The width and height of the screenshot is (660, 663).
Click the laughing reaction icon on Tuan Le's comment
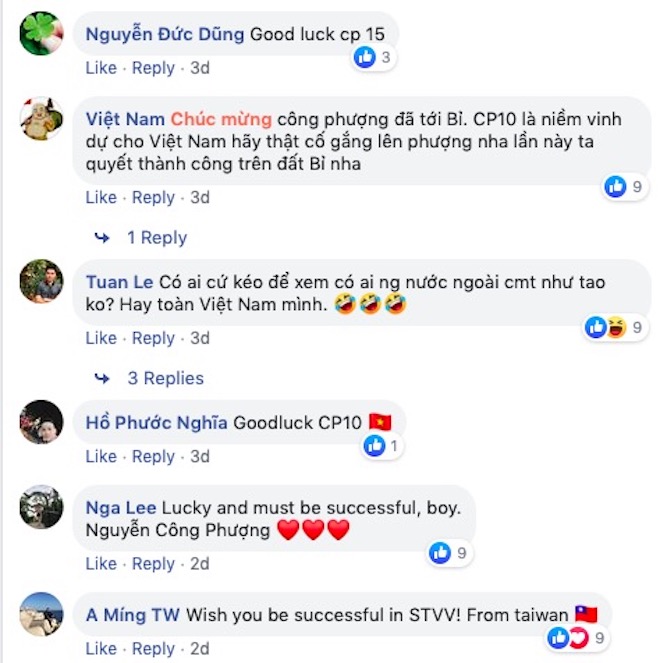pyautogui.click(x=616, y=328)
